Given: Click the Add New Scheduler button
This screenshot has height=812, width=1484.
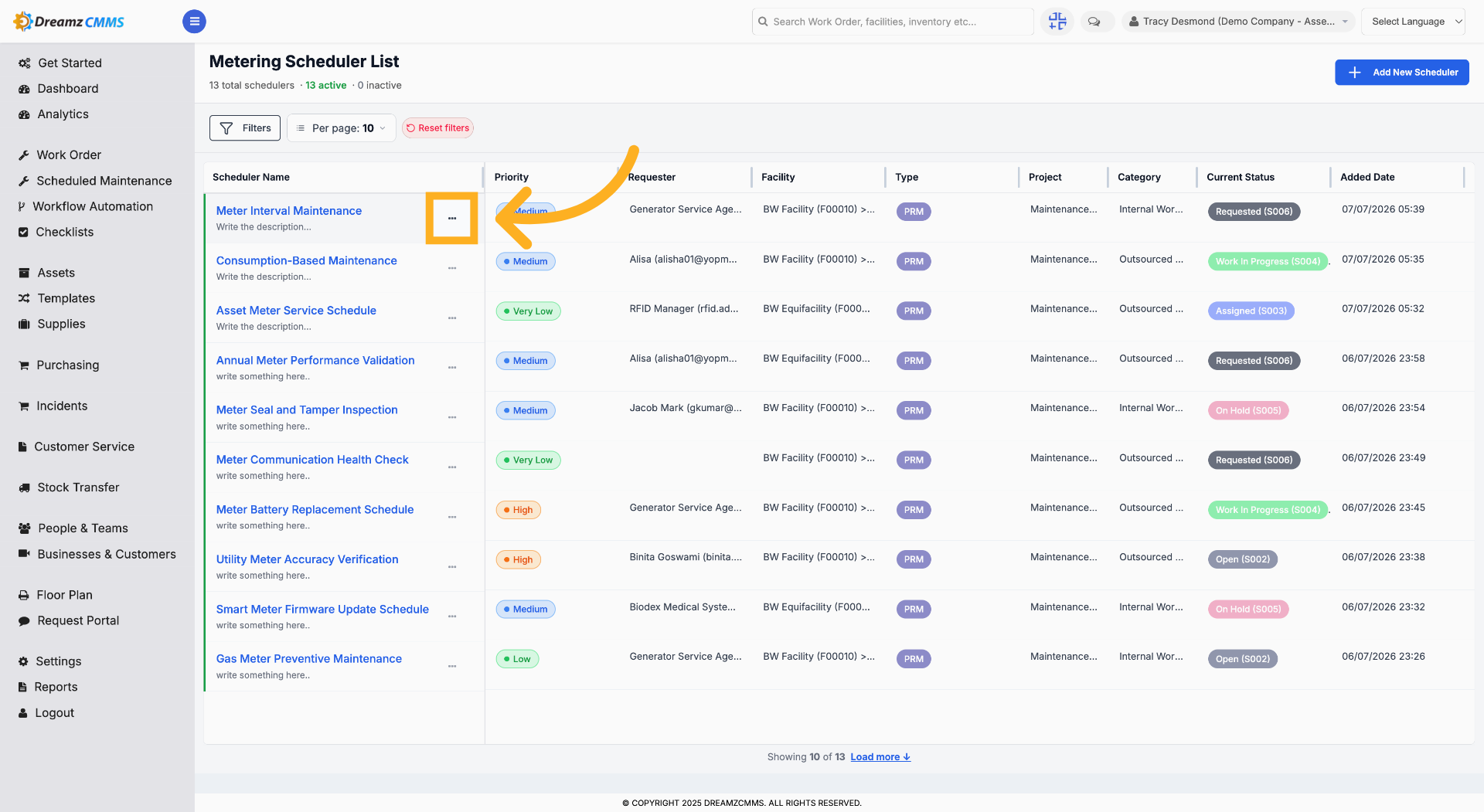Looking at the screenshot, I should coord(1402,73).
